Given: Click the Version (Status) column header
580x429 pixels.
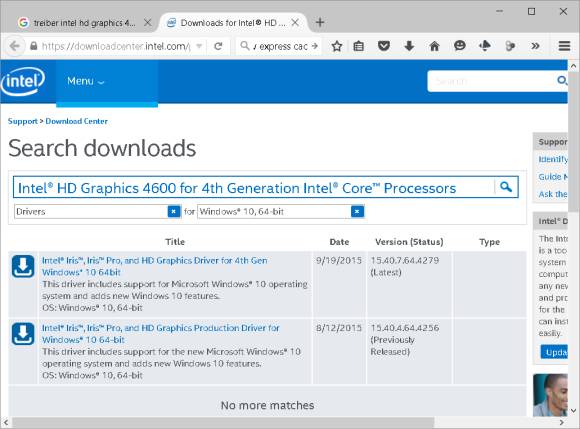Looking at the screenshot, I should pyautogui.click(x=409, y=242).
